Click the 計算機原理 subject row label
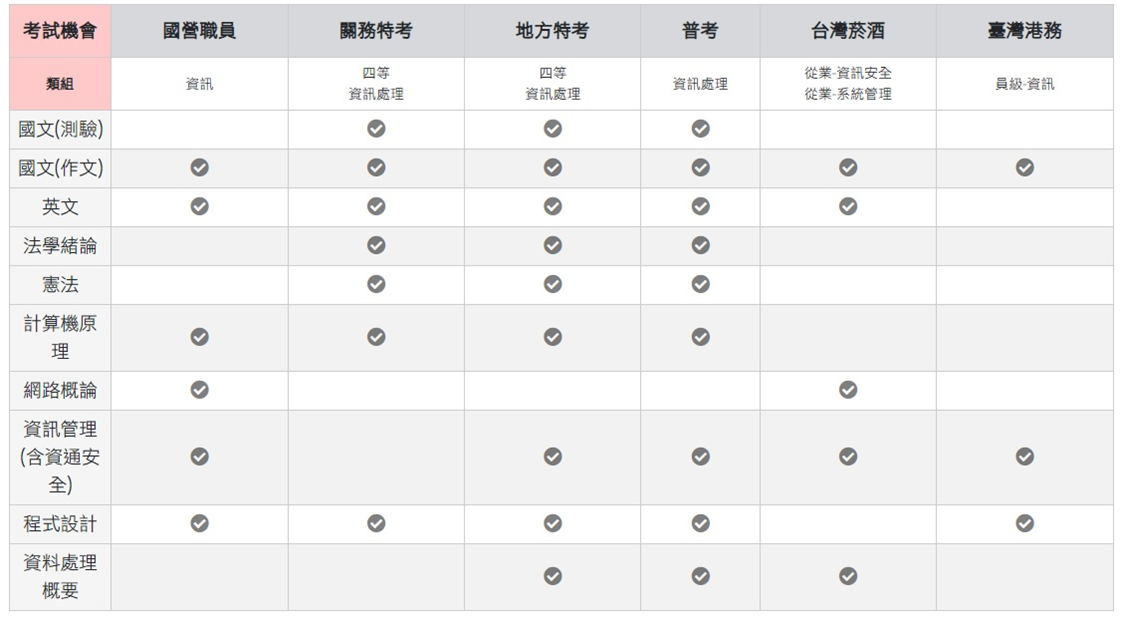This screenshot has height=620, width=1122. pyautogui.click(x=60, y=338)
